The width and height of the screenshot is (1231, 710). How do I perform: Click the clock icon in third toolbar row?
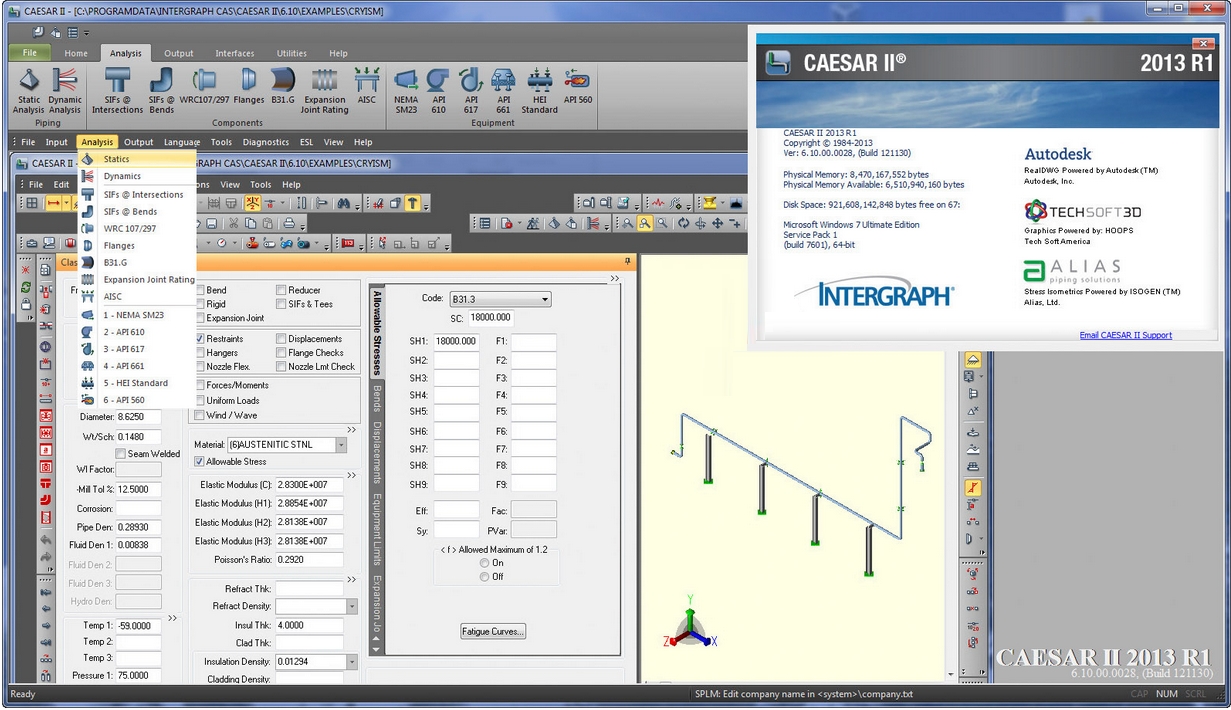point(222,243)
